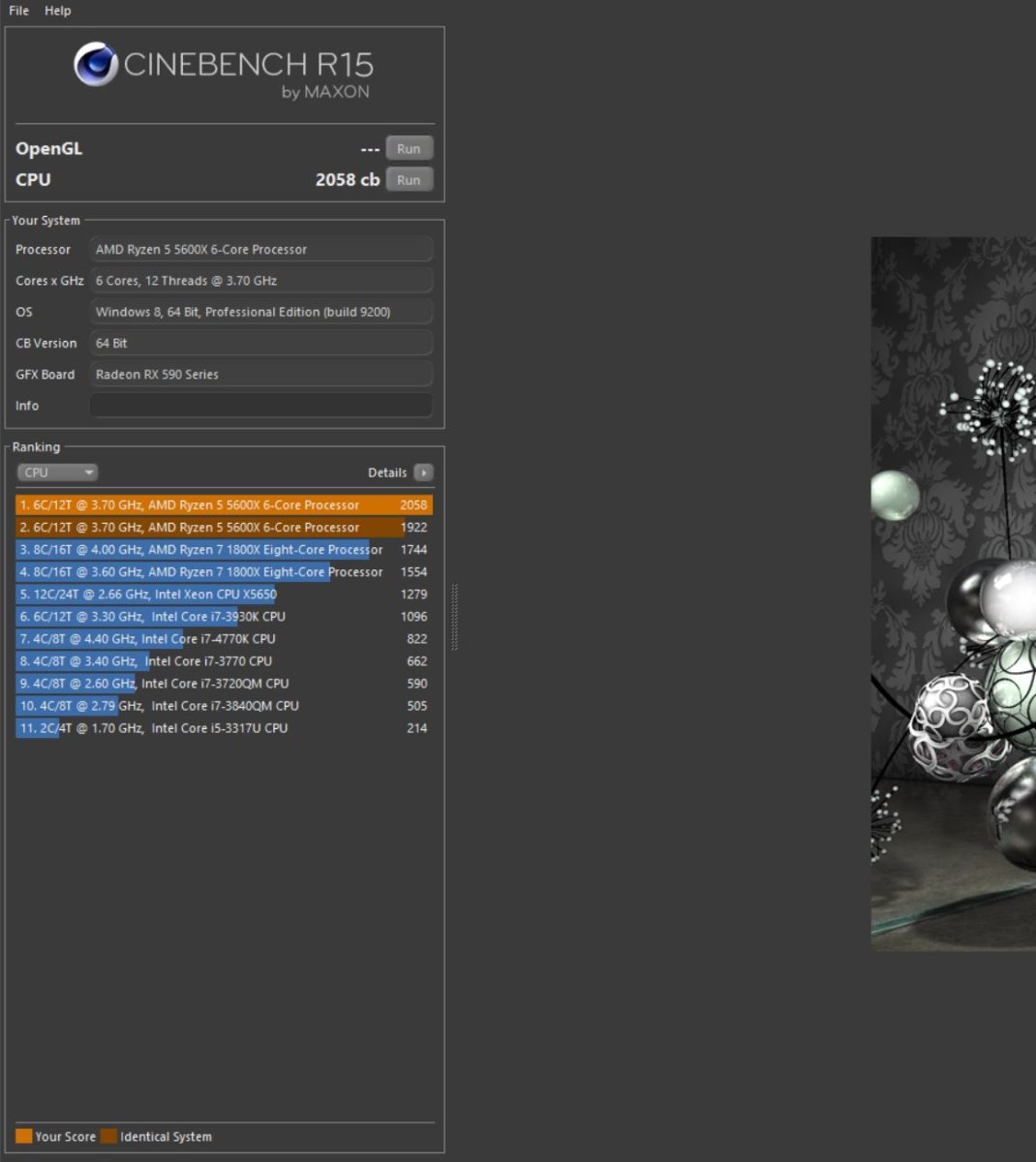Select the Core i7-3840QM ranking row
Screen dimensions: 1036x1162
pyautogui.click(x=224, y=705)
